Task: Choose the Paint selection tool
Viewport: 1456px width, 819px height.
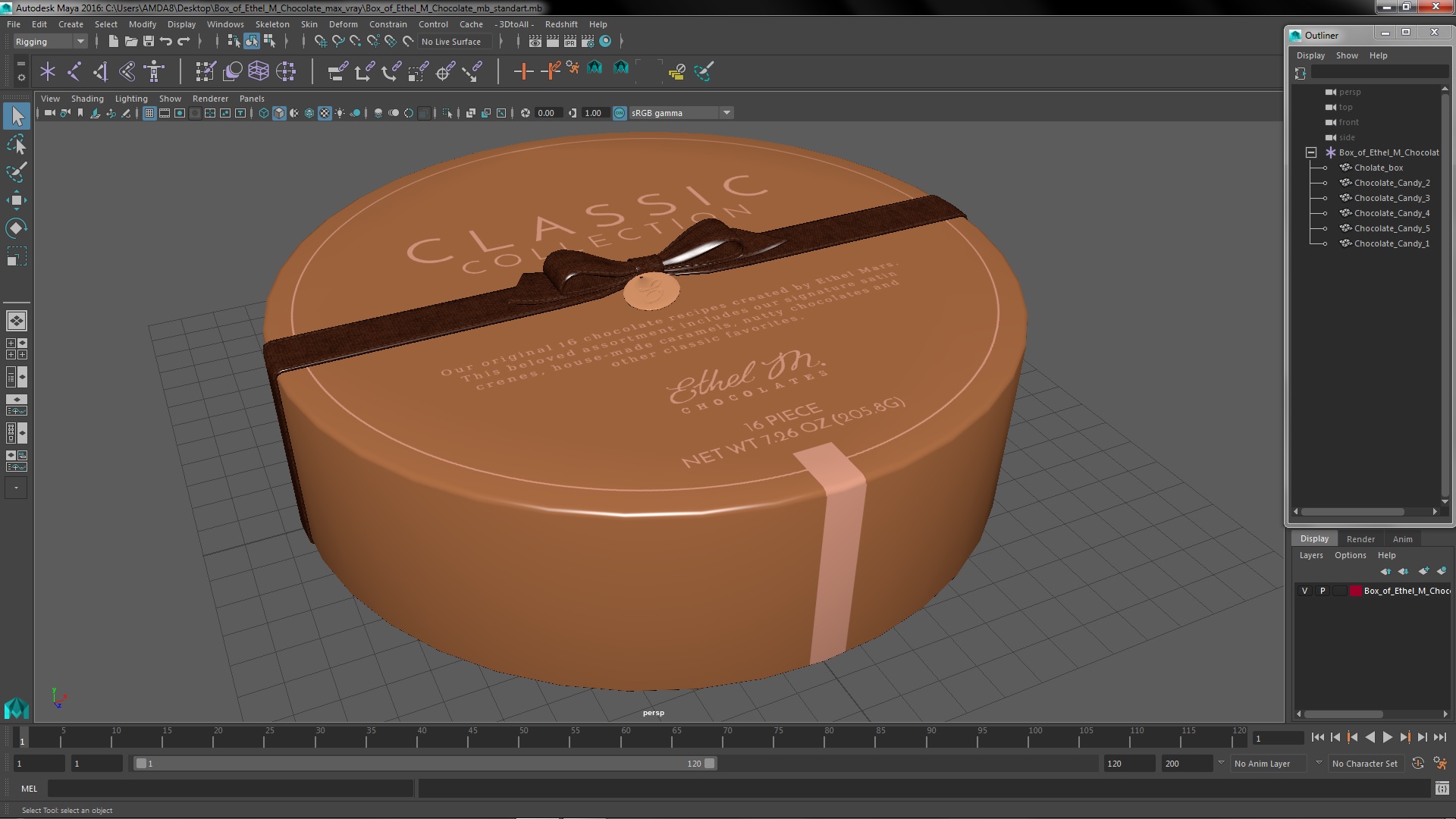Action: pos(17,172)
